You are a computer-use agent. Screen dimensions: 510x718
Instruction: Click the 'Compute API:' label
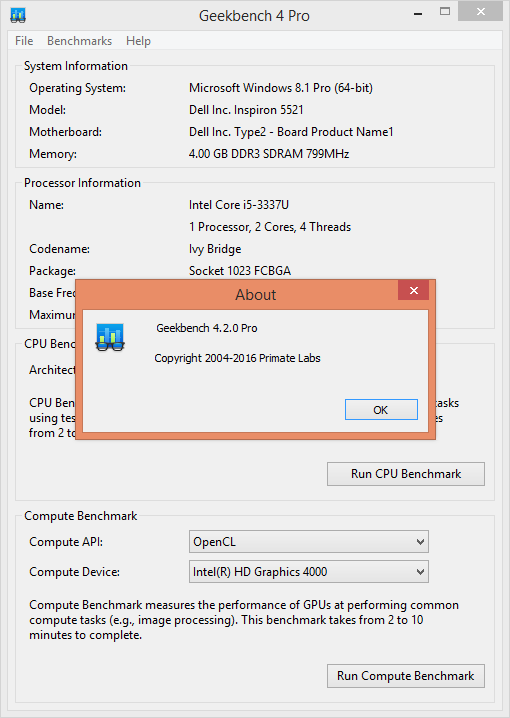tap(66, 542)
